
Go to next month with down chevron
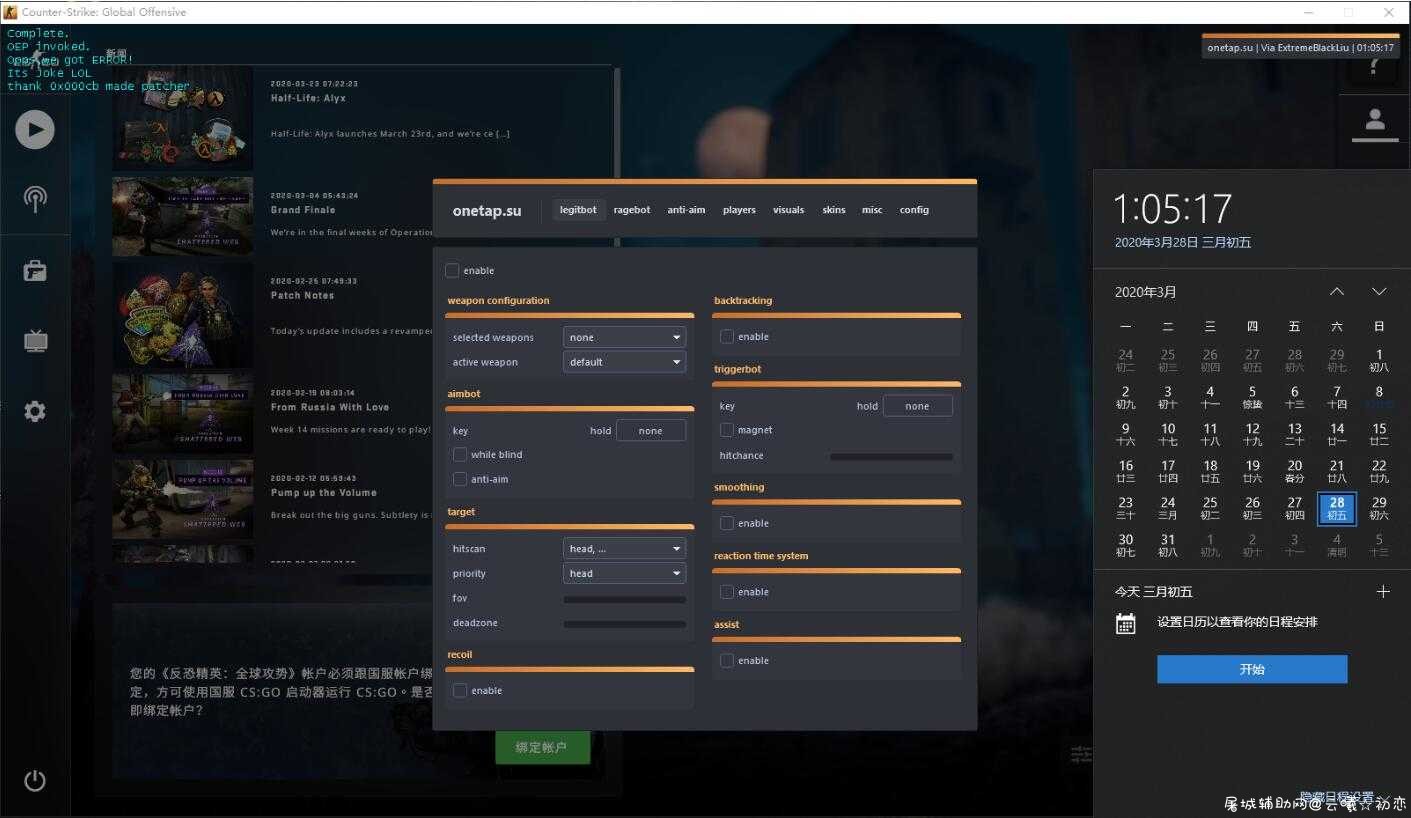pos(1379,292)
